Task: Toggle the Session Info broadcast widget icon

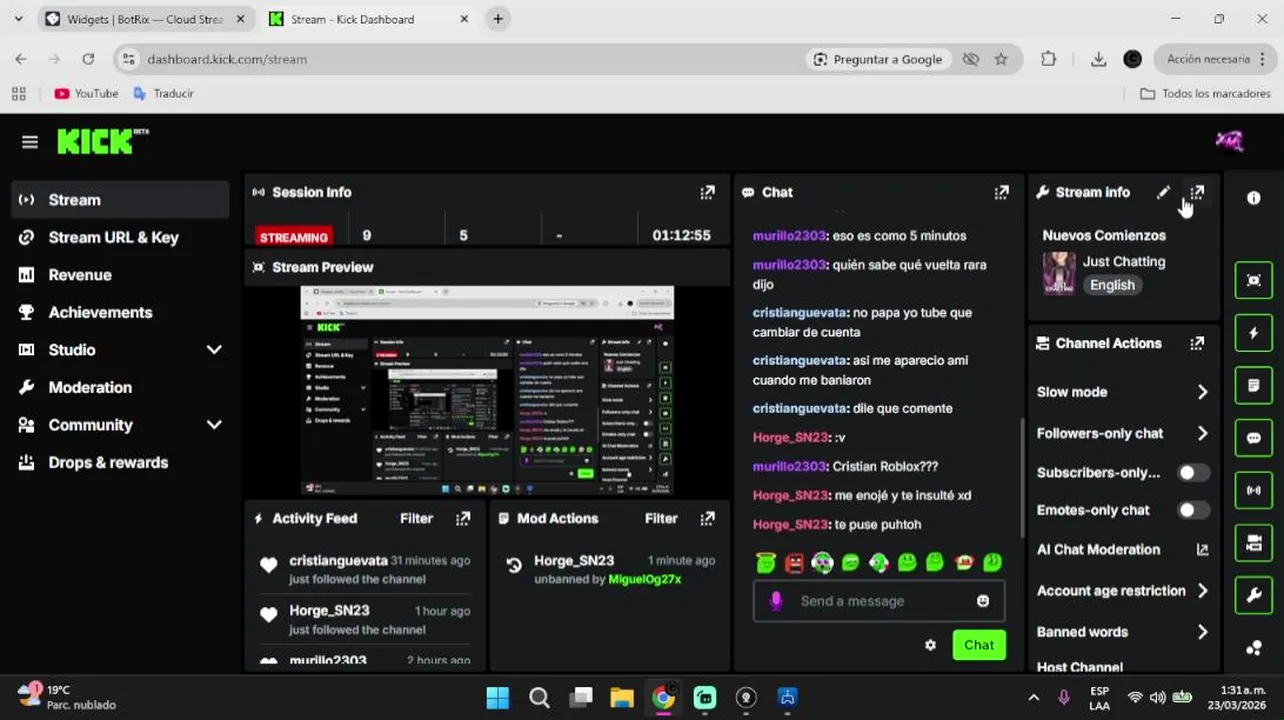Action: pyautogui.click(x=1253, y=491)
